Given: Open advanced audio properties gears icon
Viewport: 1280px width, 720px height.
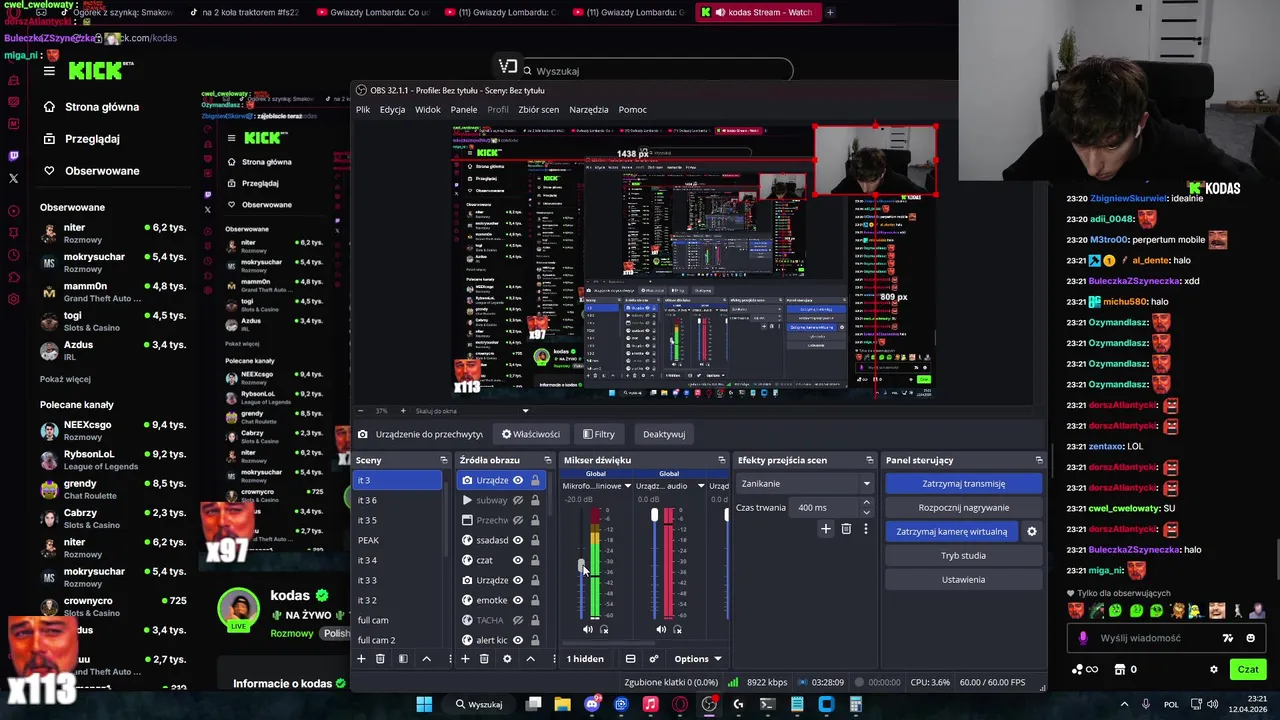Looking at the screenshot, I should 654,659.
